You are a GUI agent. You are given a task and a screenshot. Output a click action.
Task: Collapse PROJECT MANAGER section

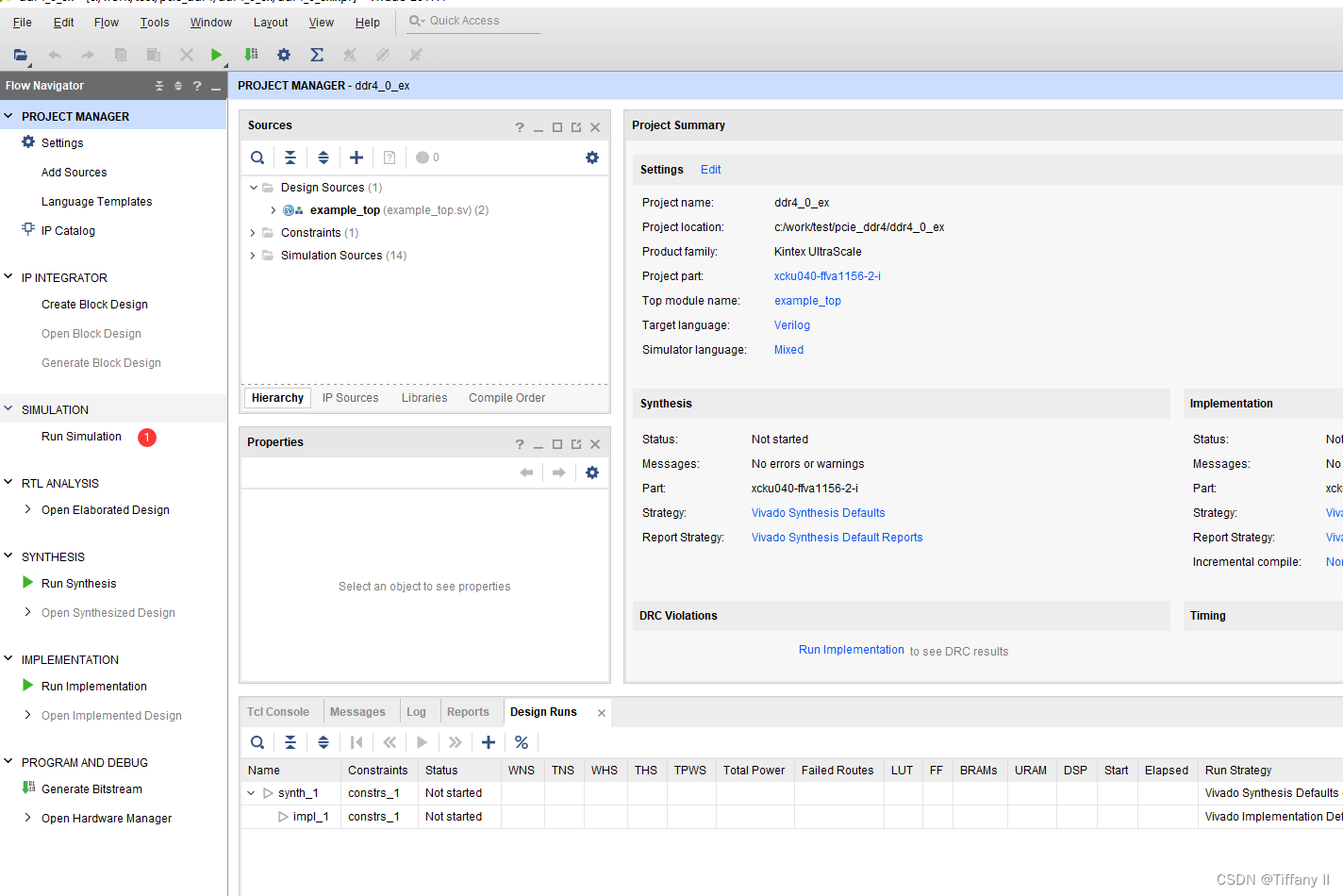click(8, 116)
